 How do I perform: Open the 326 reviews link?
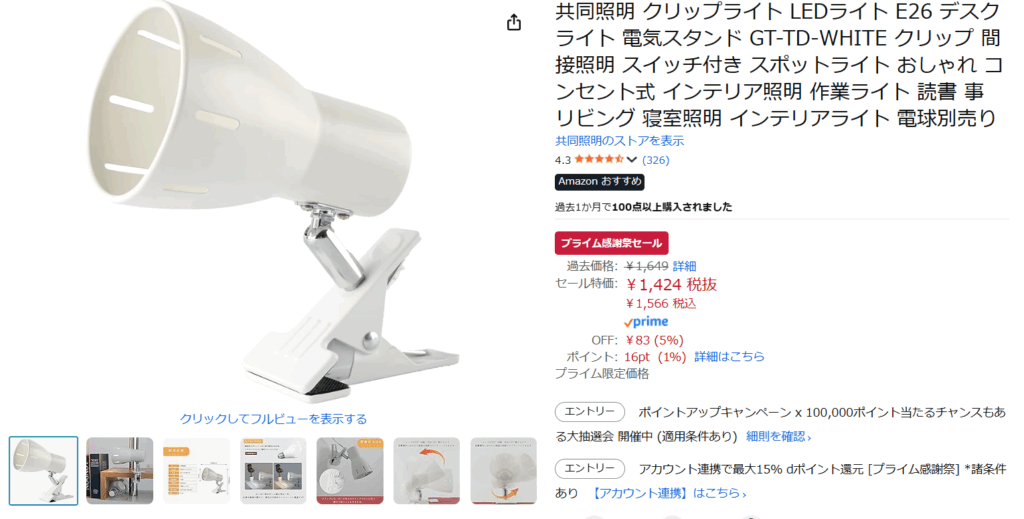pos(656,160)
